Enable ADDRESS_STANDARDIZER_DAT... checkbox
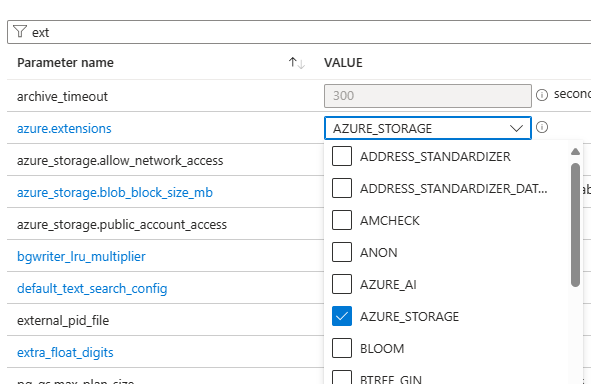Image resolution: width=591 pixels, height=384 pixels. 342,188
